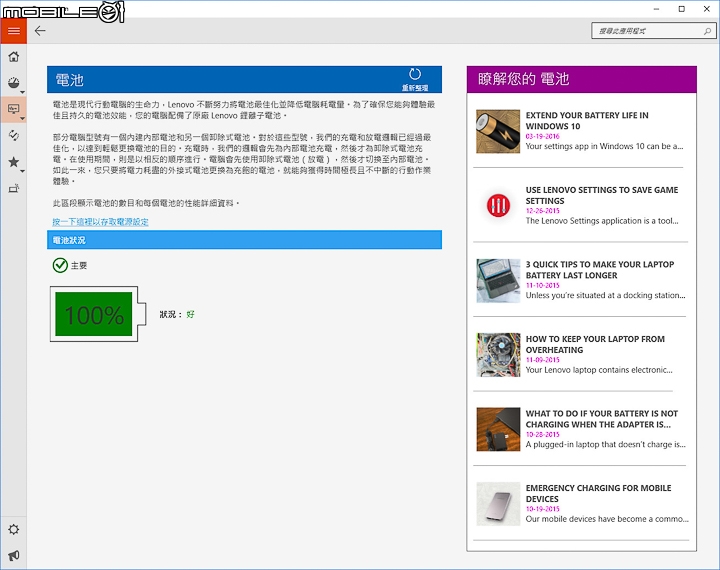Click the laptop on desk thumbnail
The height and width of the screenshot is (570, 720).
498,281
